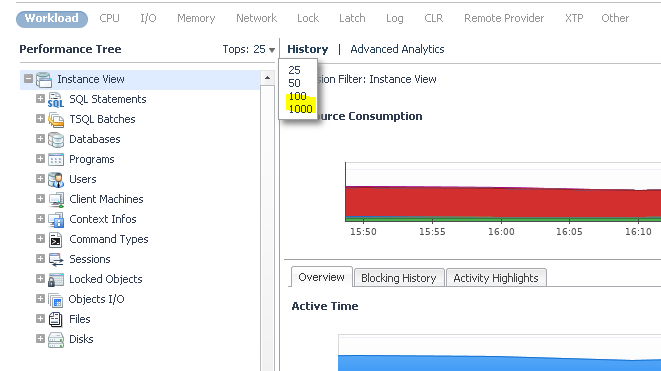Click the tree scrollbar up arrow
This screenshot has width=661, height=371.
(267, 78)
